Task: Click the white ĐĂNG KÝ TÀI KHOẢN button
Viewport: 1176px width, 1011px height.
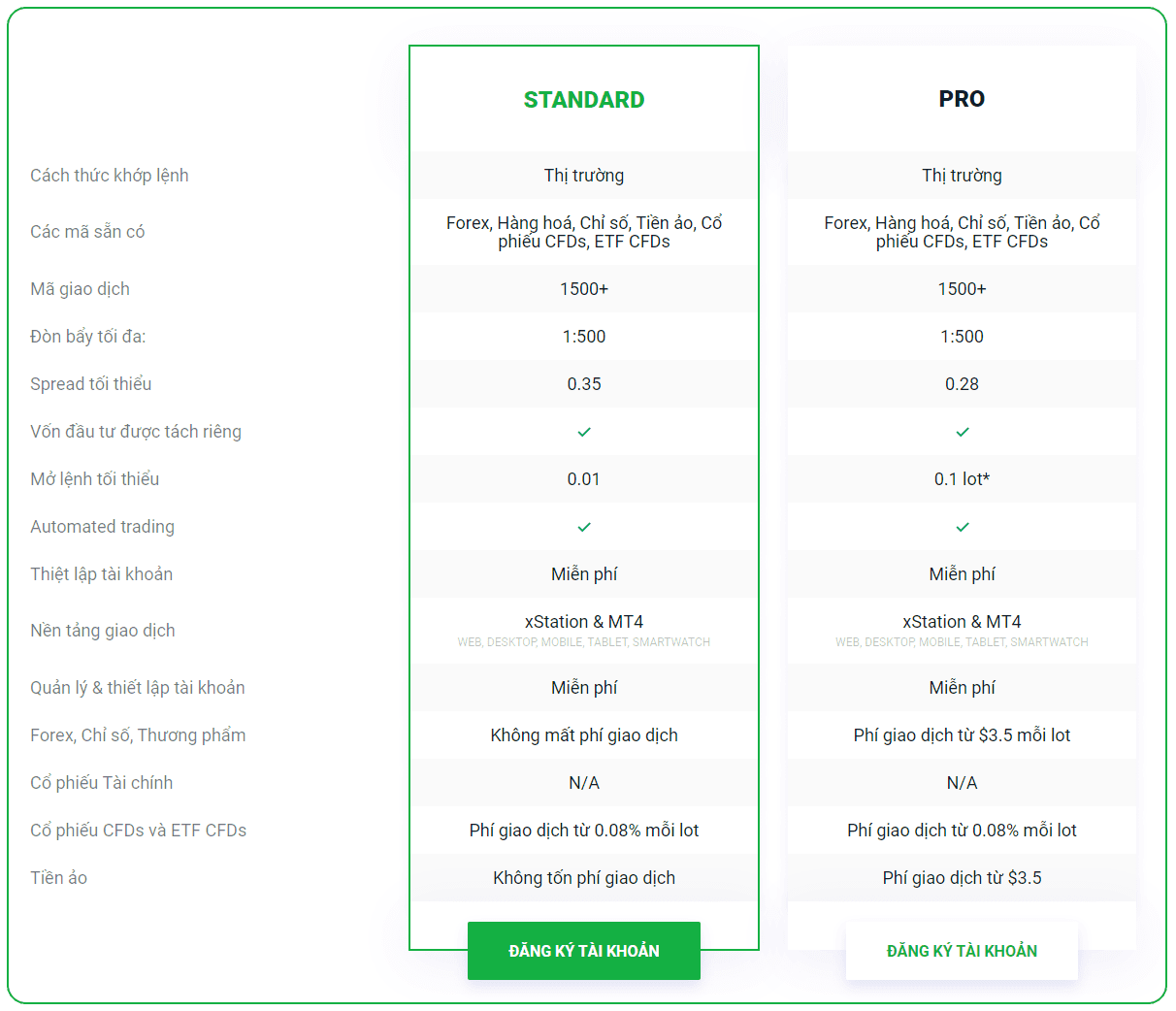Action: pyautogui.click(x=962, y=951)
